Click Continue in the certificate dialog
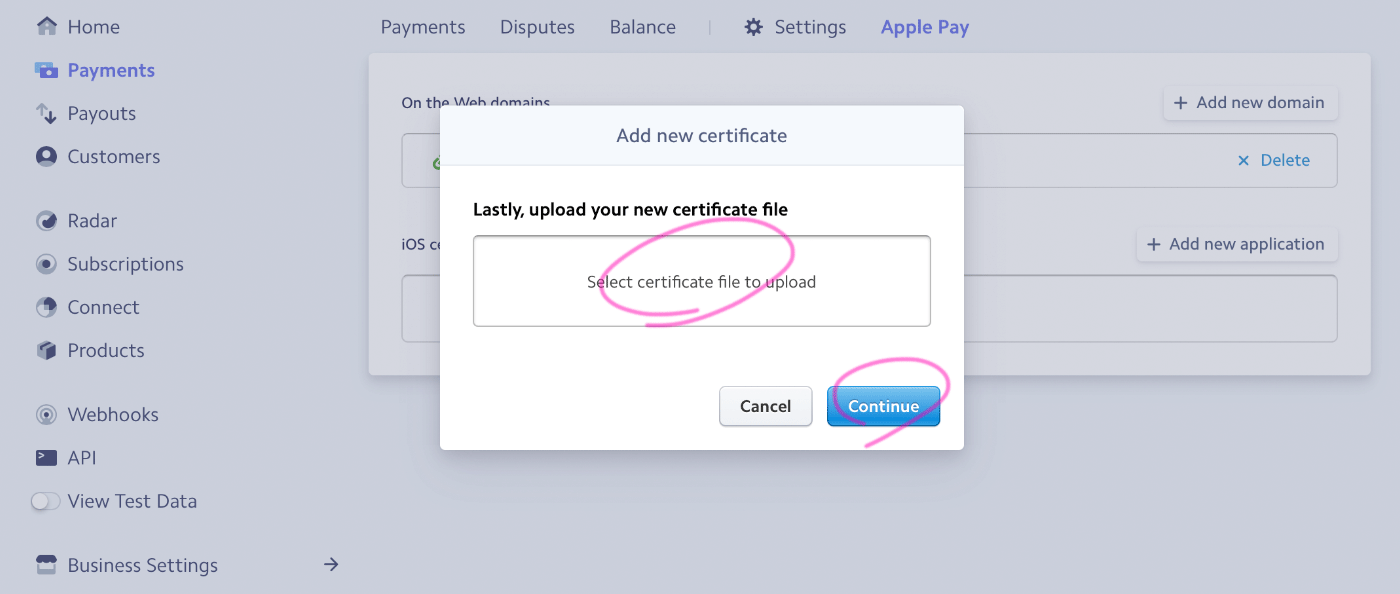This screenshot has height=594, width=1400. coord(883,406)
